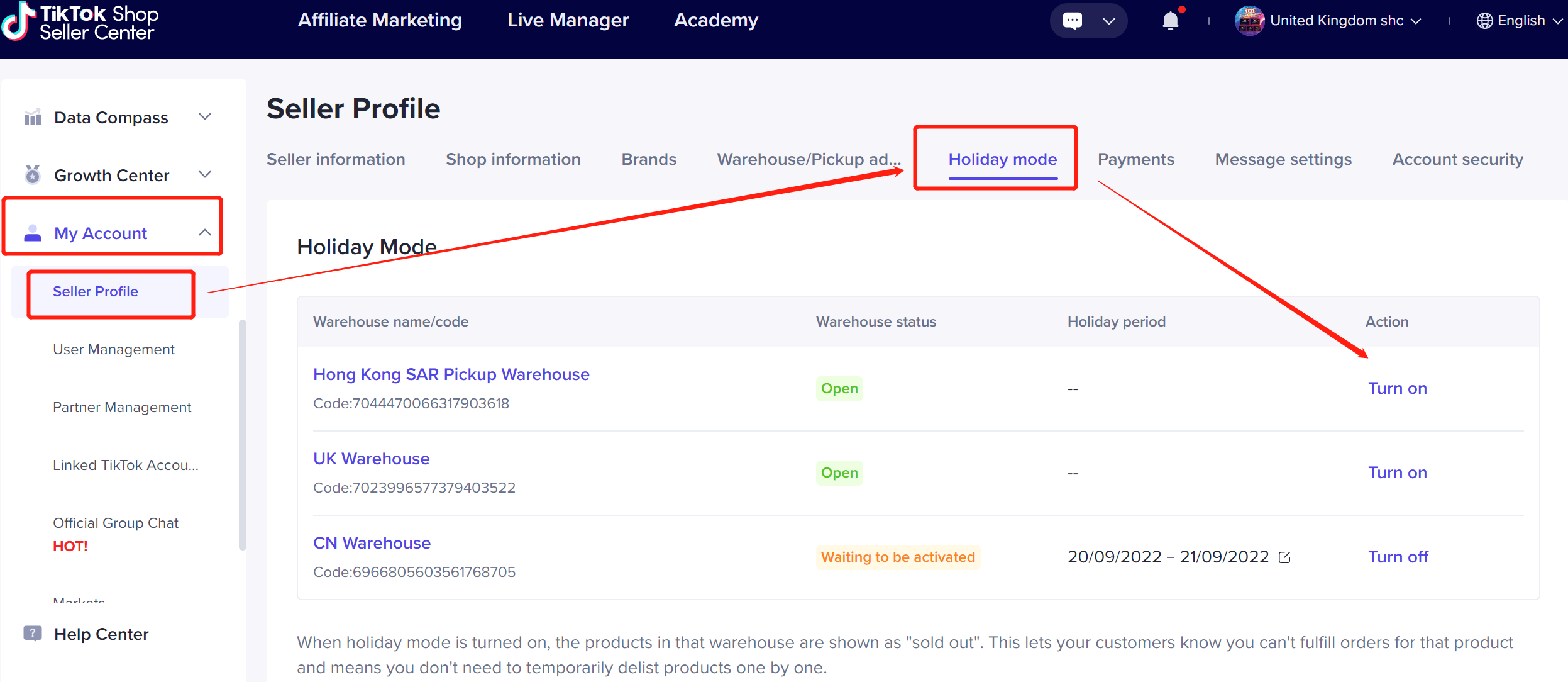Click the Data Compass chart icon
The image size is (1568, 682).
click(33, 118)
